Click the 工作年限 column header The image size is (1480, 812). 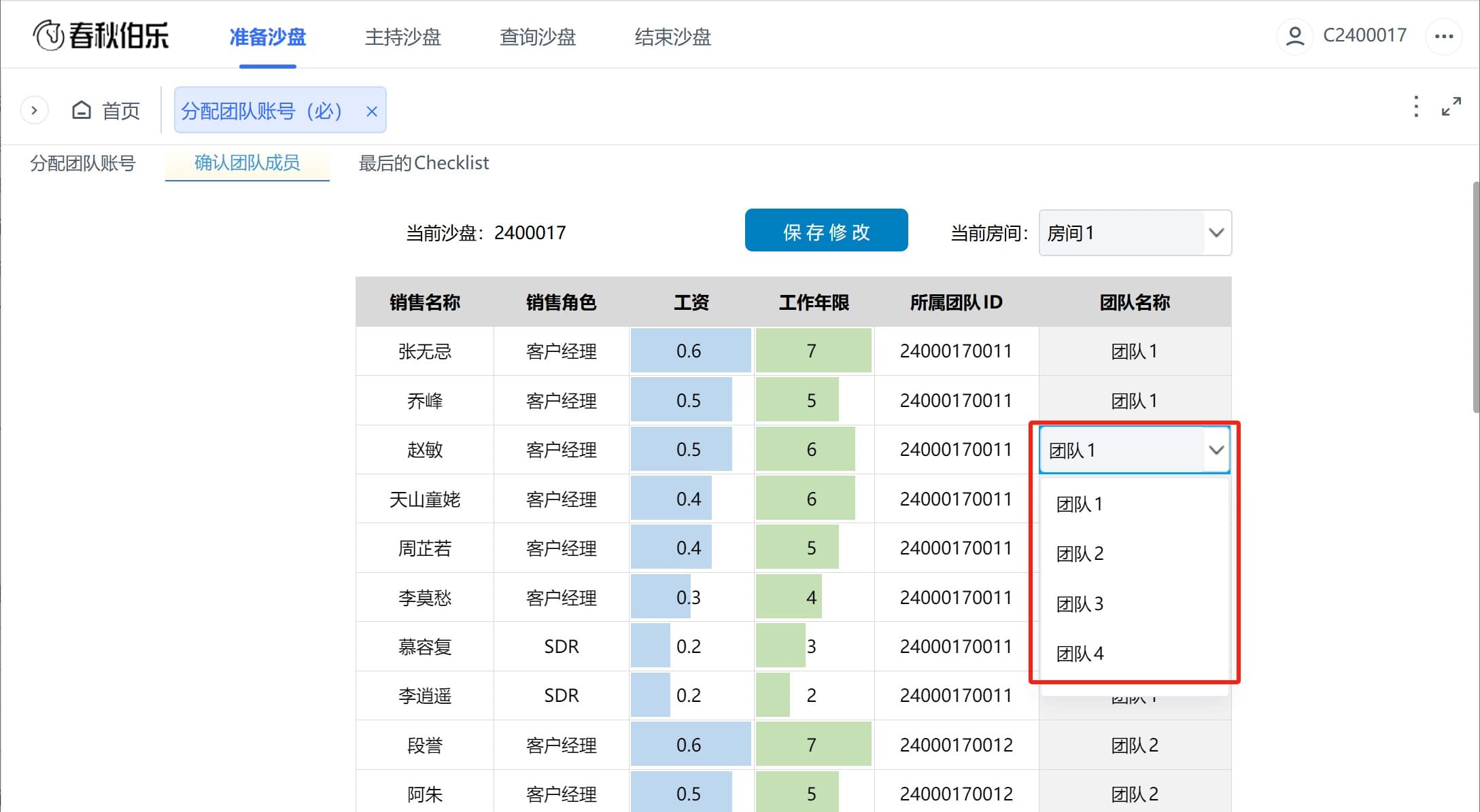(x=814, y=302)
